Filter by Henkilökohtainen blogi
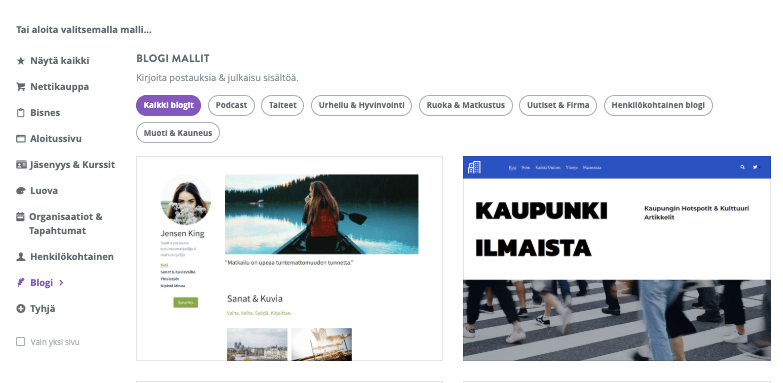Image resolution: width=783 pixels, height=383 pixels. pyautogui.click(x=658, y=105)
